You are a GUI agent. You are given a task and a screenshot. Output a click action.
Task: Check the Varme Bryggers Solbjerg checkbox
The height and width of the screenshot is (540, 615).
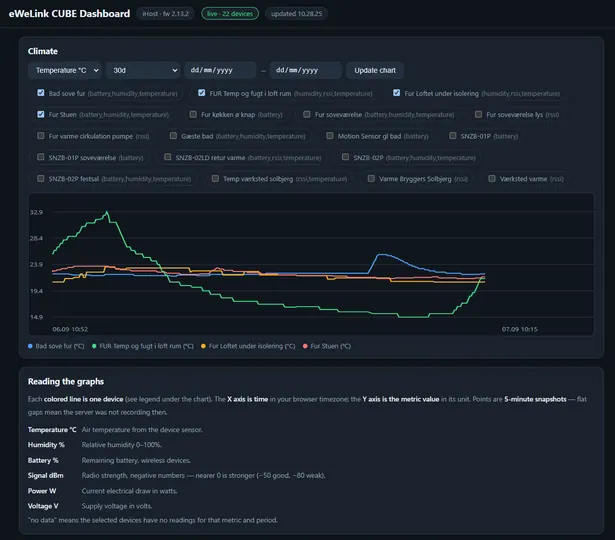point(371,178)
